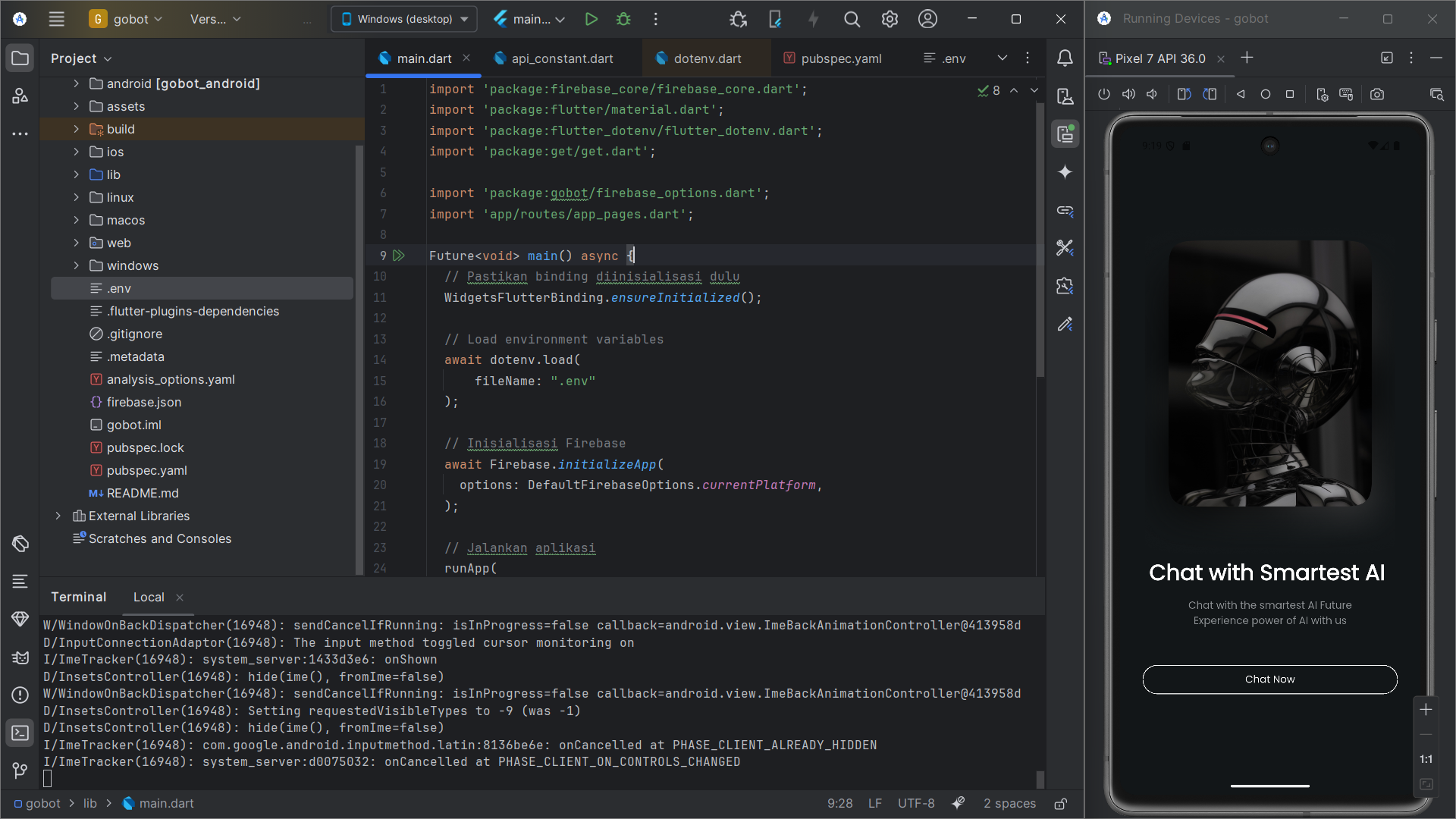
Task: Start debugging with the bug icon
Action: tap(624, 19)
